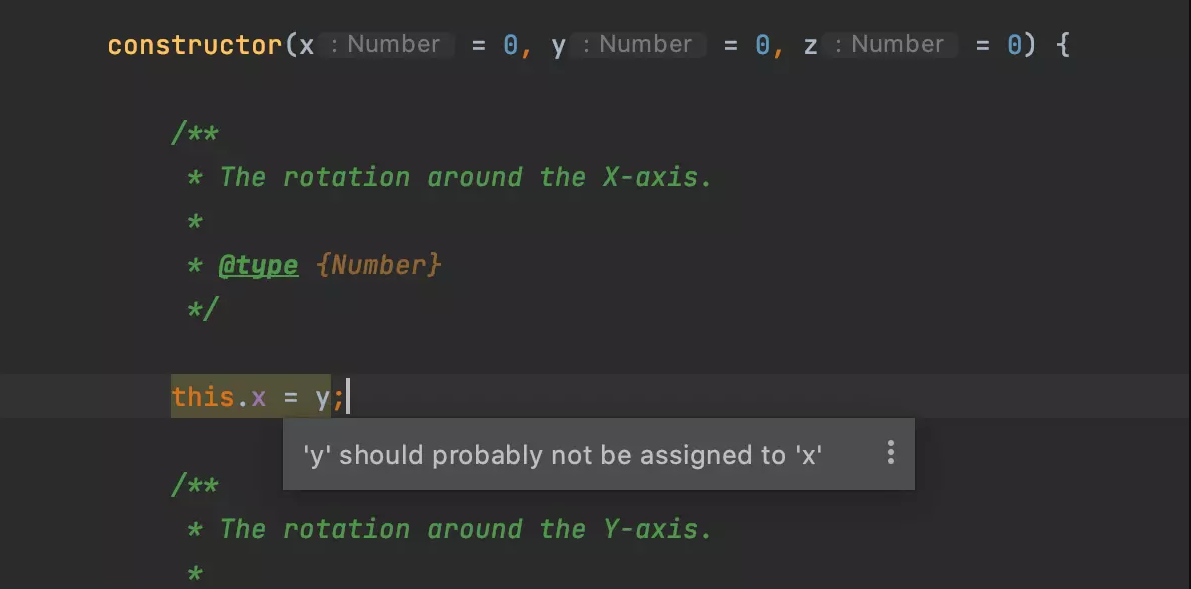Click the @type link in the JSDoc comment
The height and width of the screenshot is (589, 1191).
pos(258,265)
